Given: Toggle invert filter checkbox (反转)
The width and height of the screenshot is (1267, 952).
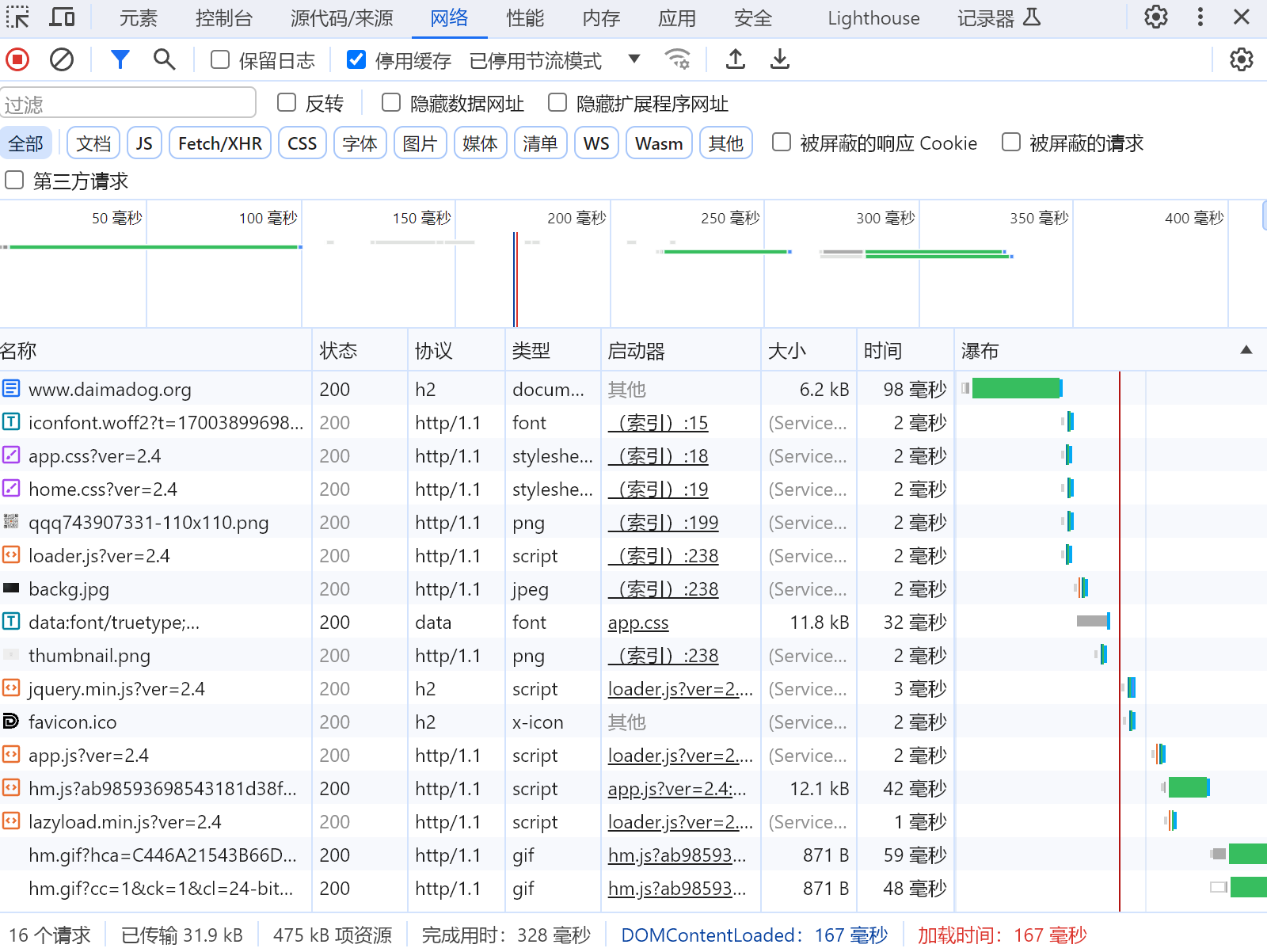Looking at the screenshot, I should tap(287, 102).
